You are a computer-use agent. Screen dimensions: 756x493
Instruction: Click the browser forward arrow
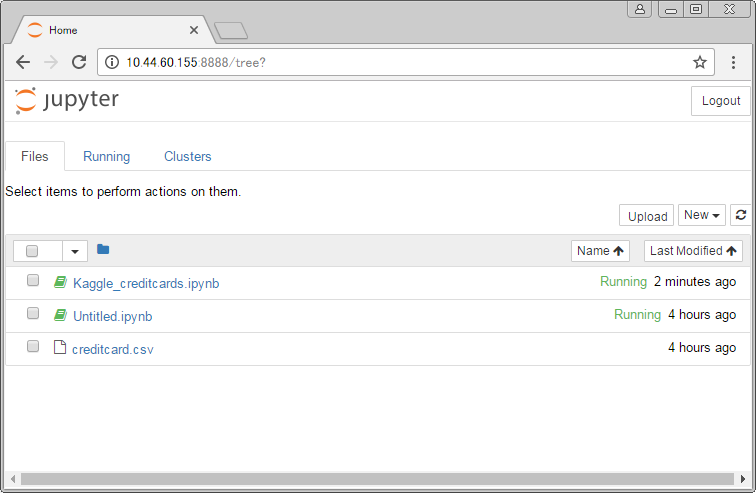pyautogui.click(x=51, y=62)
